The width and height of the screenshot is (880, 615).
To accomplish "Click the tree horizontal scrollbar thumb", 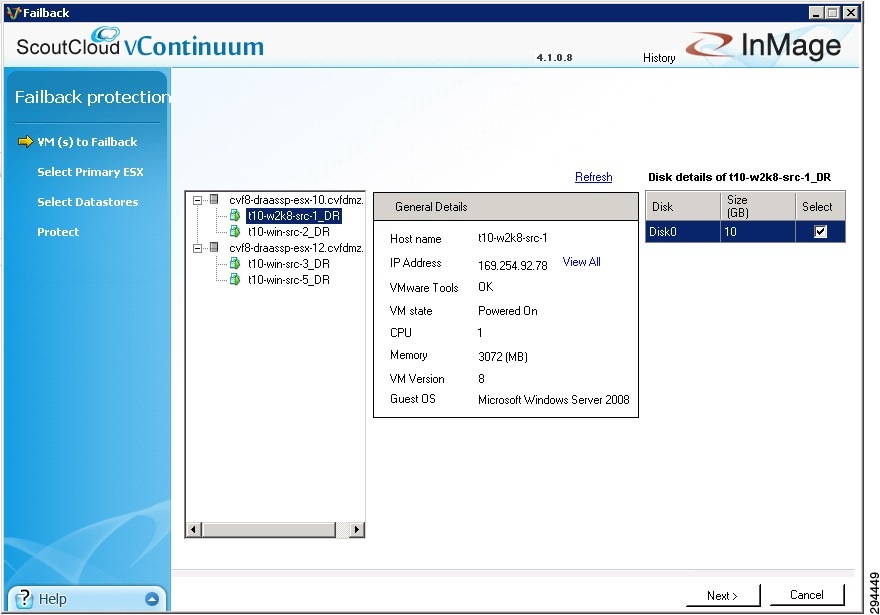I will point(269,529).
